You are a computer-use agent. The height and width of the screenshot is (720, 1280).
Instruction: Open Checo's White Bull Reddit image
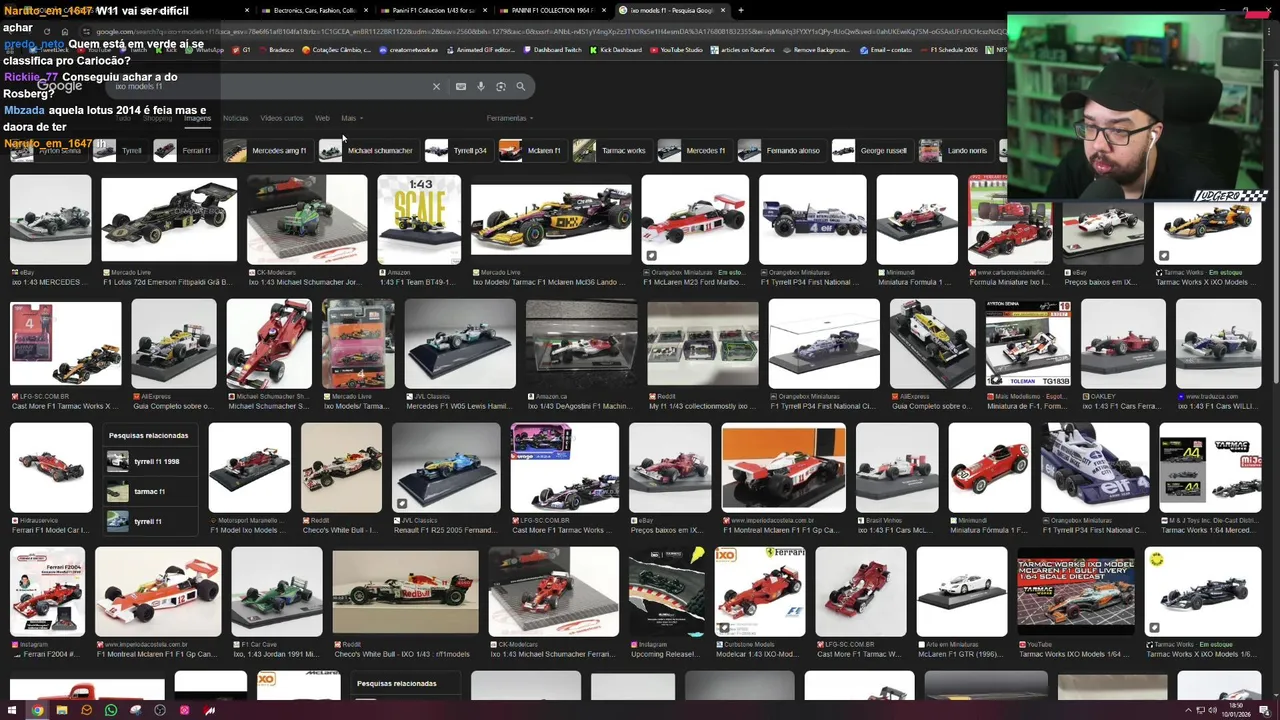[341, 468]
